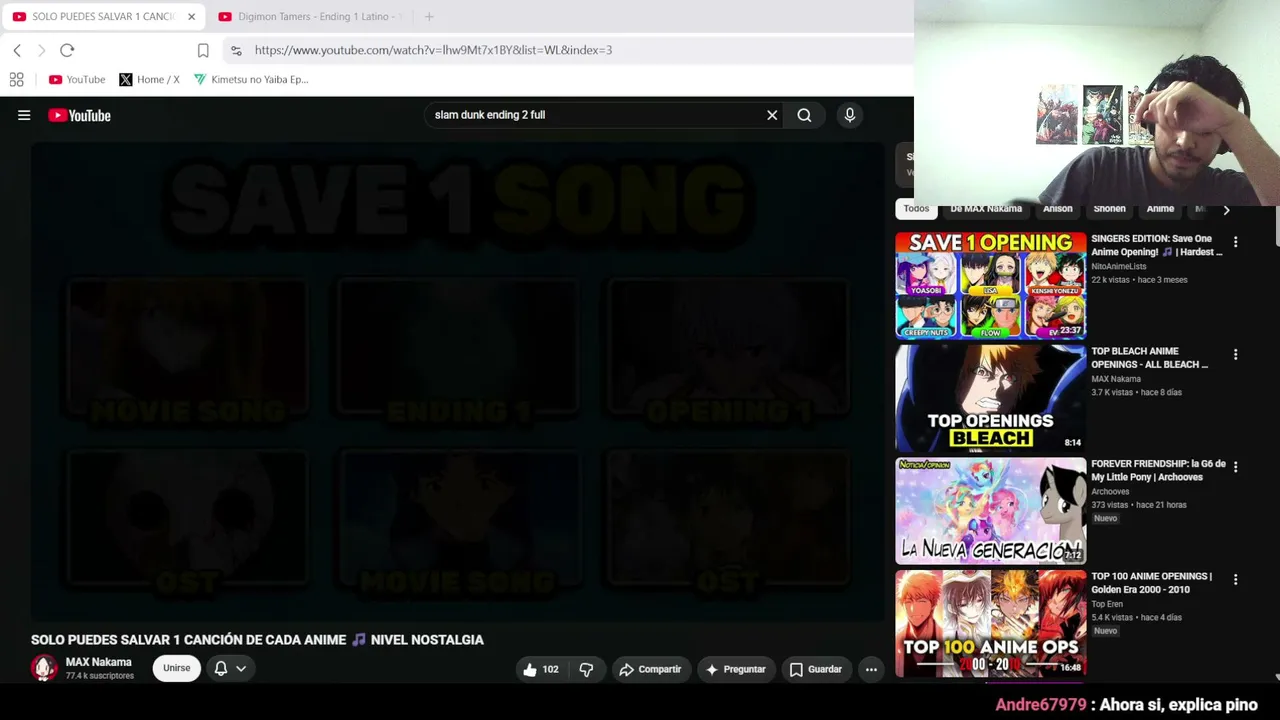
Task: Open the FOREVER FRIENDSHIP video title
Action: click(1158, 470)
